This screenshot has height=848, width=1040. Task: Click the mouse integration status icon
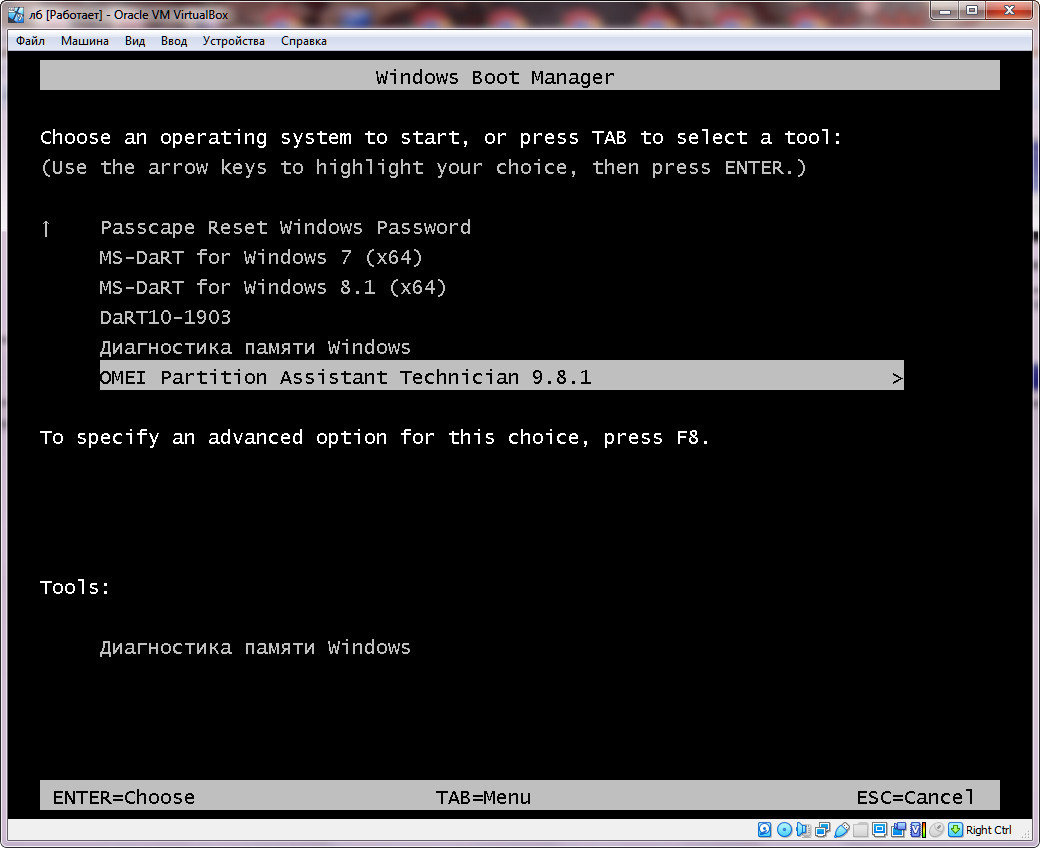(x=934, y=829)
